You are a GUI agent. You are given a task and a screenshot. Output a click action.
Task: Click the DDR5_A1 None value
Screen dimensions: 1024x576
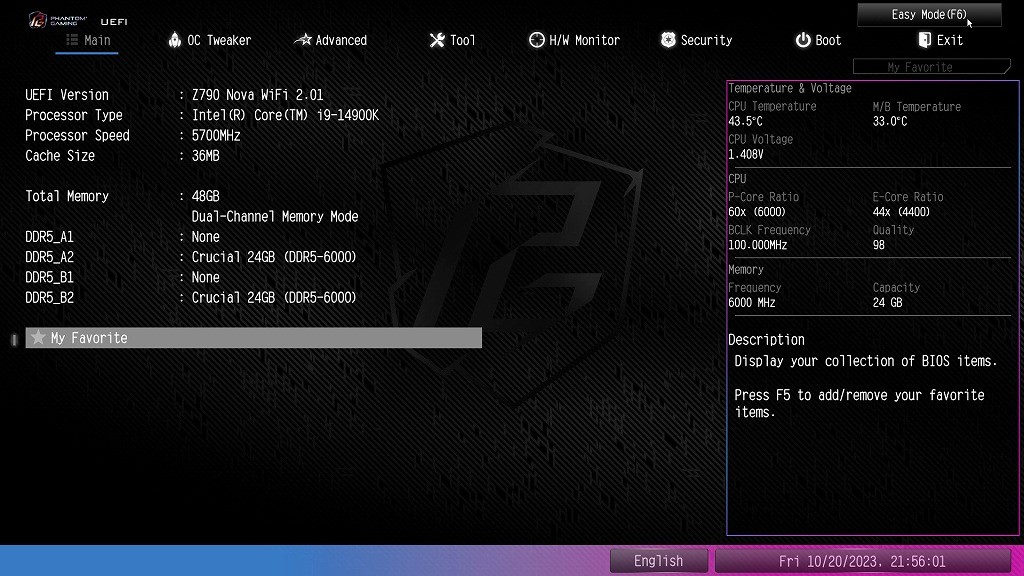click(205, 236)
